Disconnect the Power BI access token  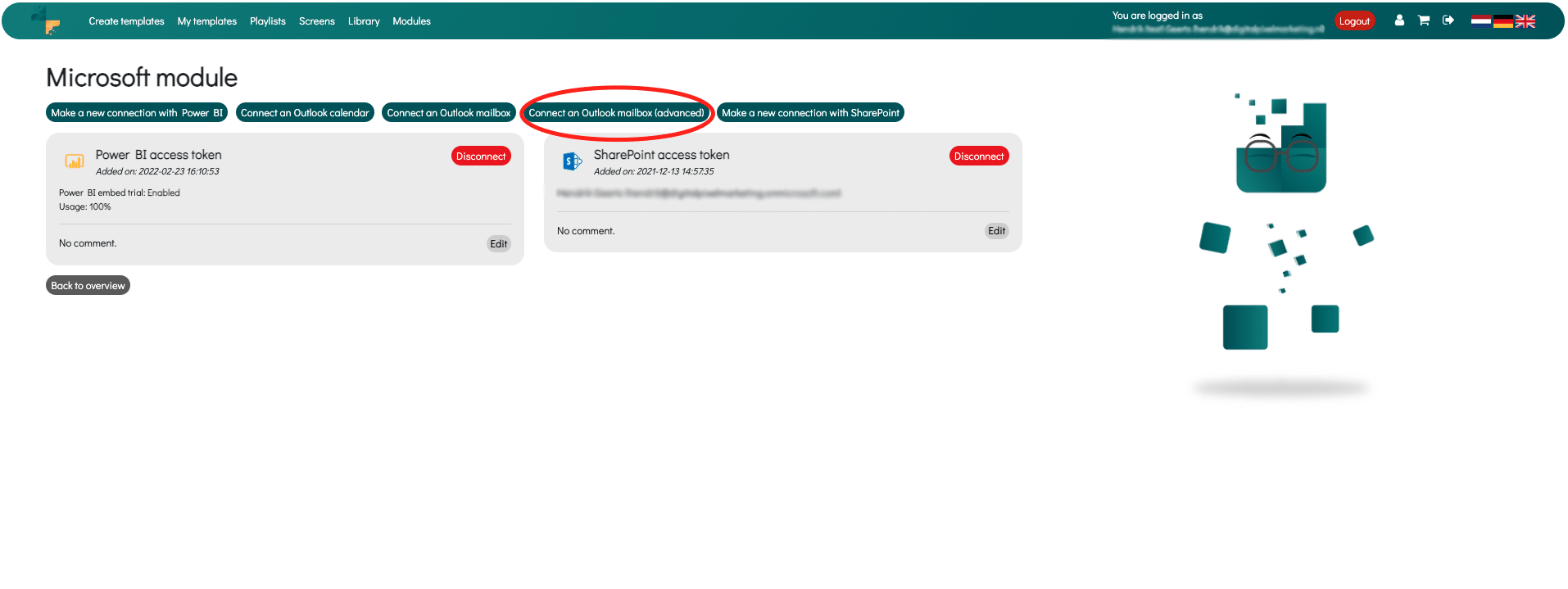(481, 156)
